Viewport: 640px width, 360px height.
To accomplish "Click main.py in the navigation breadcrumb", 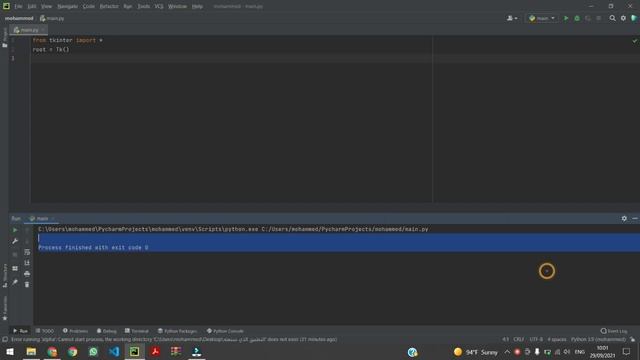I will coord(52,18).
